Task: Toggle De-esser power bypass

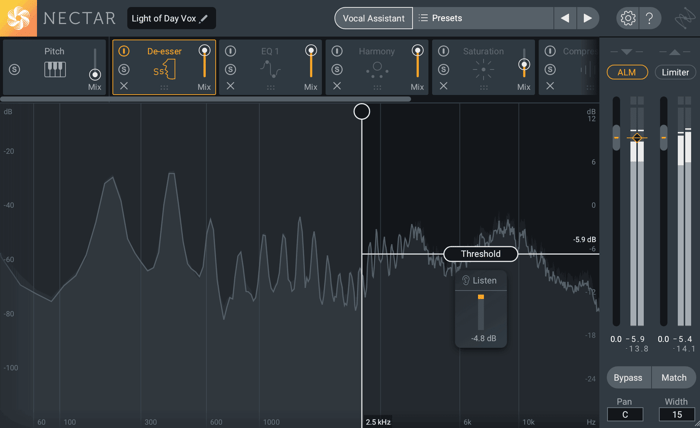Action: tap(124, 51)
